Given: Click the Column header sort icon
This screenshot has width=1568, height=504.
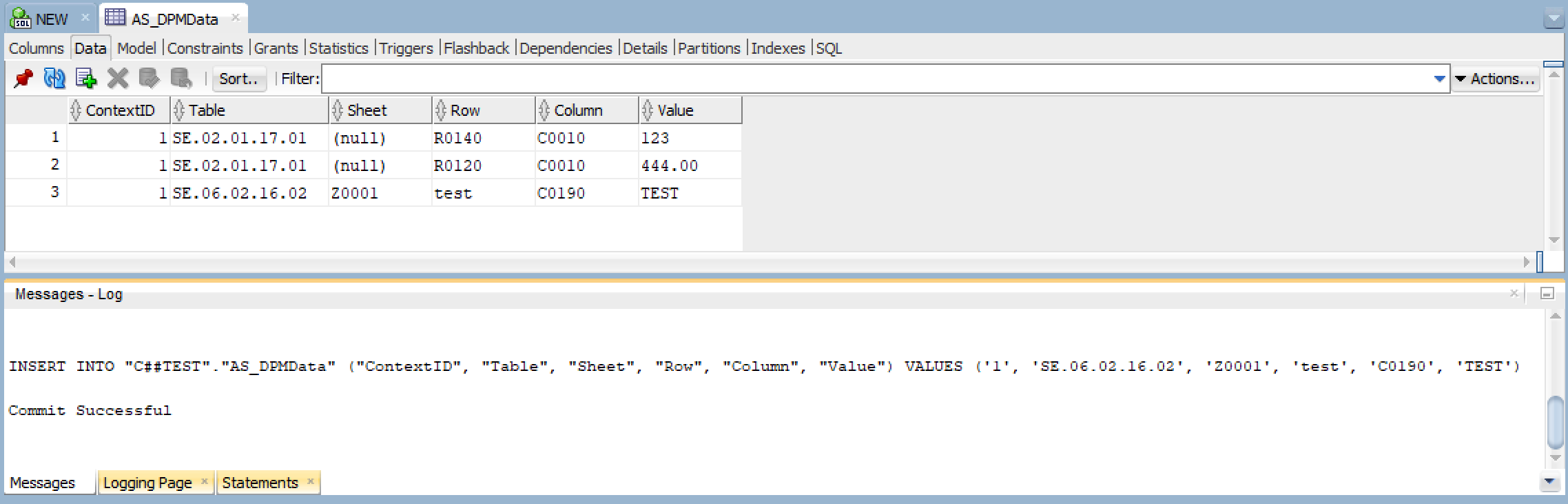Looking at the screenshot, I should coord(544,110).
